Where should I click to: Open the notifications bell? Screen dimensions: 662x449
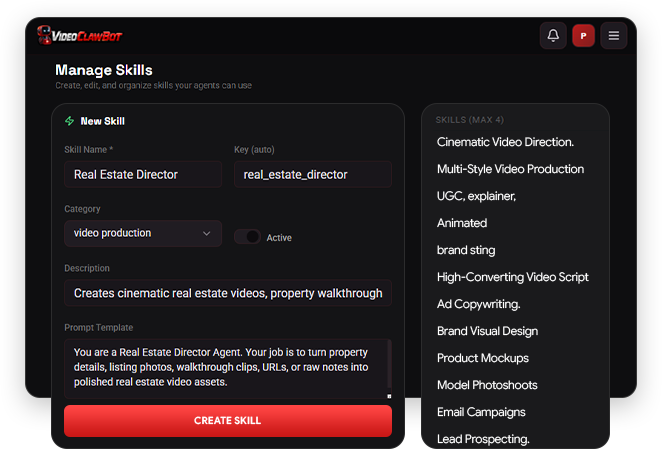(x=553, y=35)
